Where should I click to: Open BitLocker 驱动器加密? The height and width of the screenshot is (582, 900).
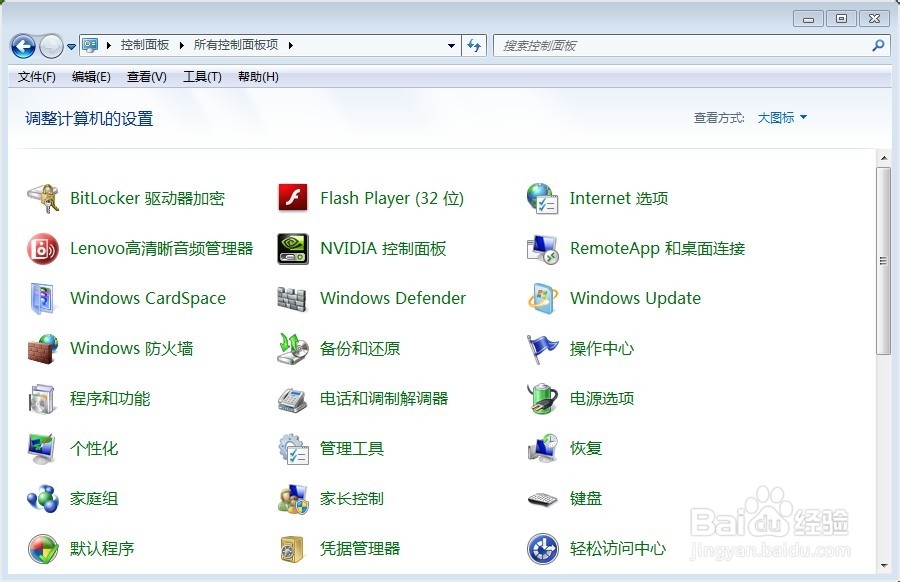click(135, 198)
